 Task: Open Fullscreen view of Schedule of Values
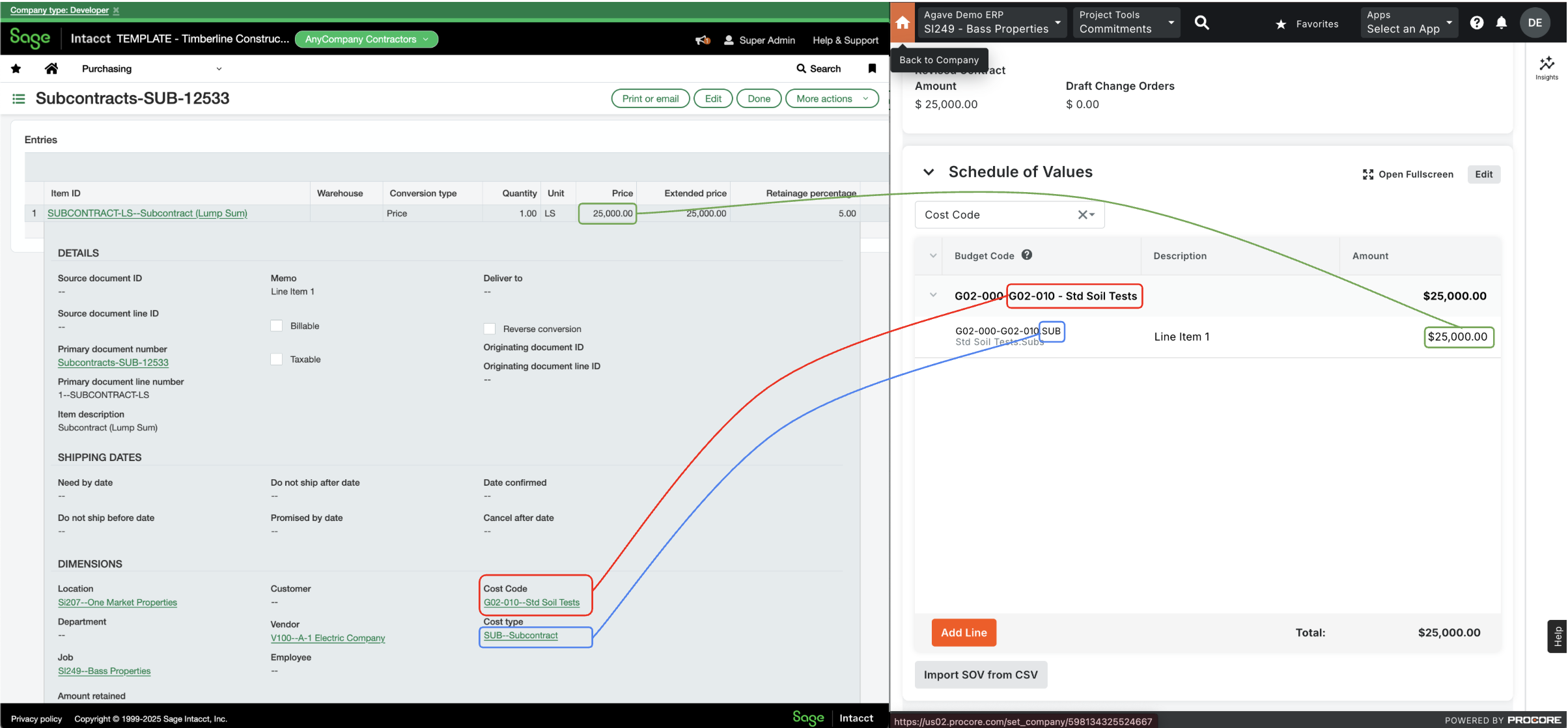1408,174
